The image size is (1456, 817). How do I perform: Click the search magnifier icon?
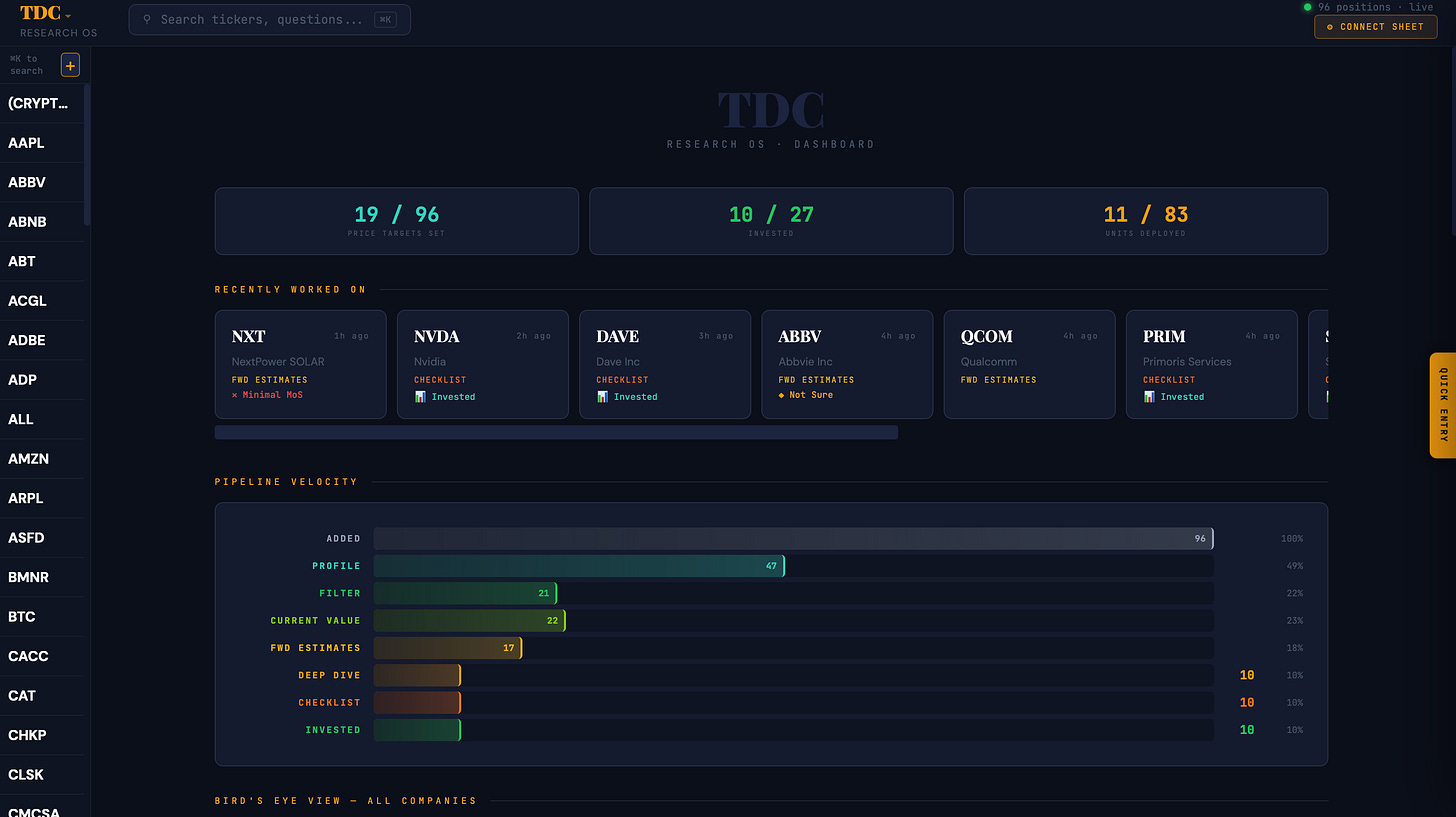coord(148,20)
